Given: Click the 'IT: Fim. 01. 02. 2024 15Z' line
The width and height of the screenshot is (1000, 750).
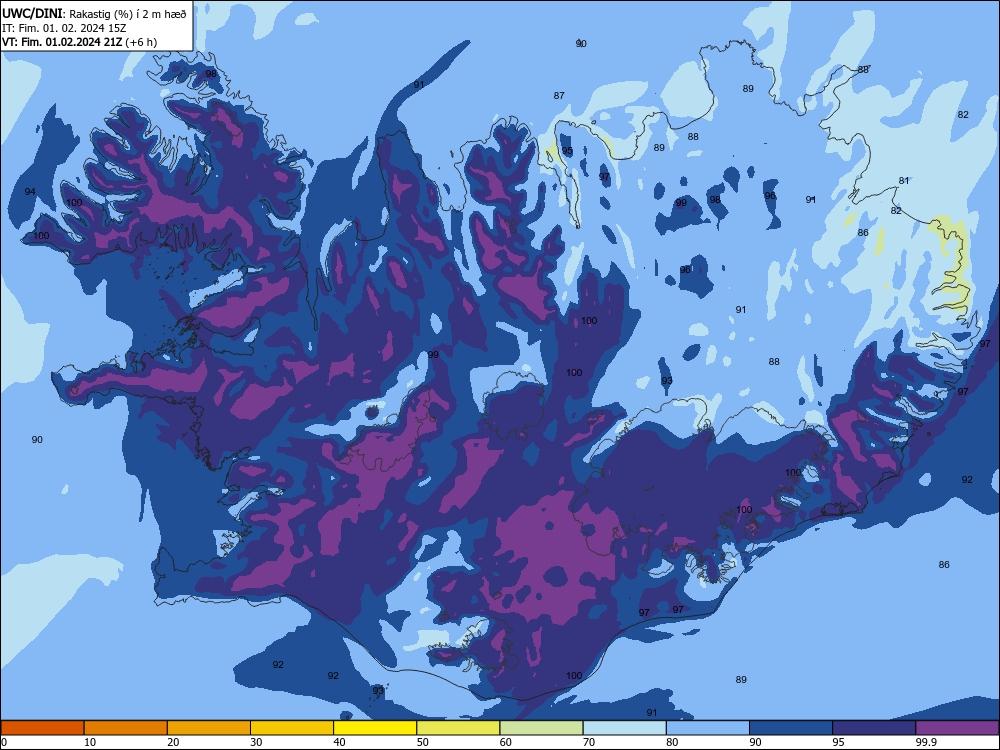Looking at the screenshot, I should (x=64, y=28).
